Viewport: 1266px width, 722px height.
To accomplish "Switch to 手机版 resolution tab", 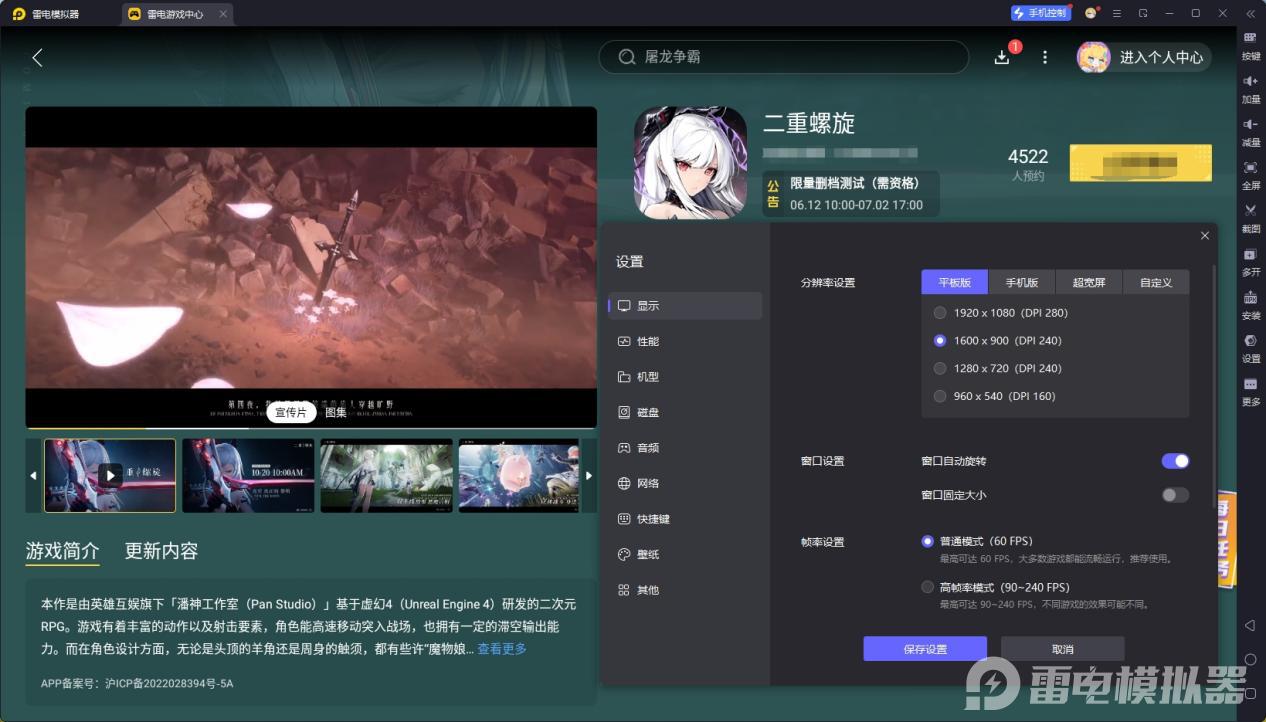I will click(1021, 282).
